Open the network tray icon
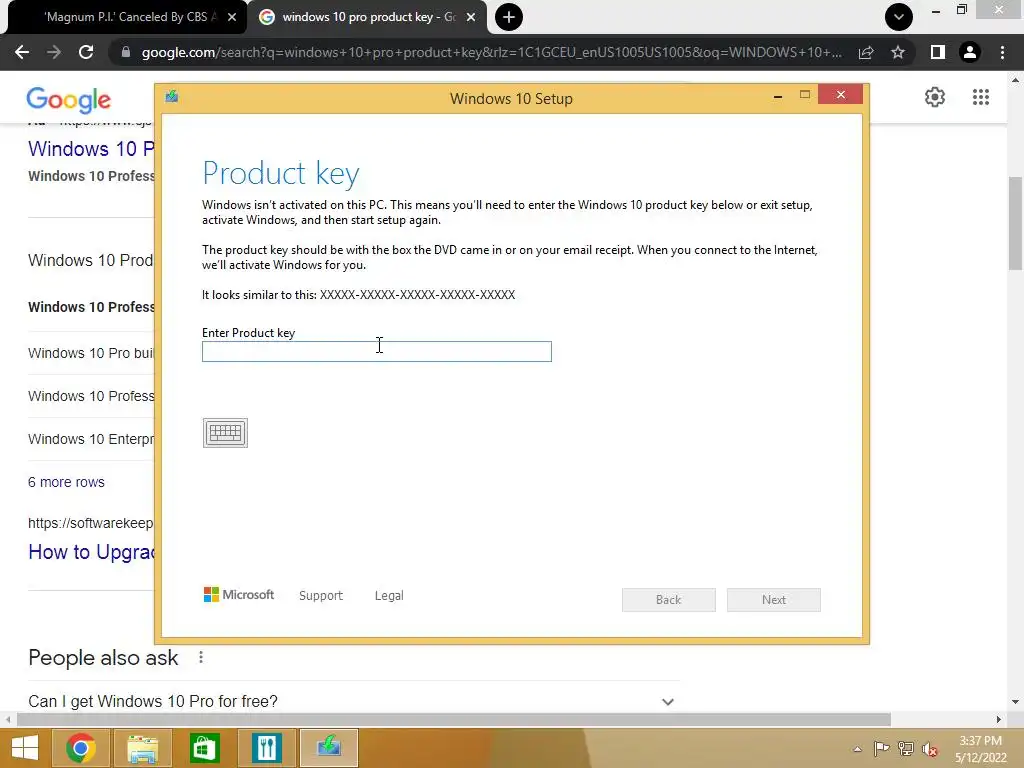 point(906,749)
